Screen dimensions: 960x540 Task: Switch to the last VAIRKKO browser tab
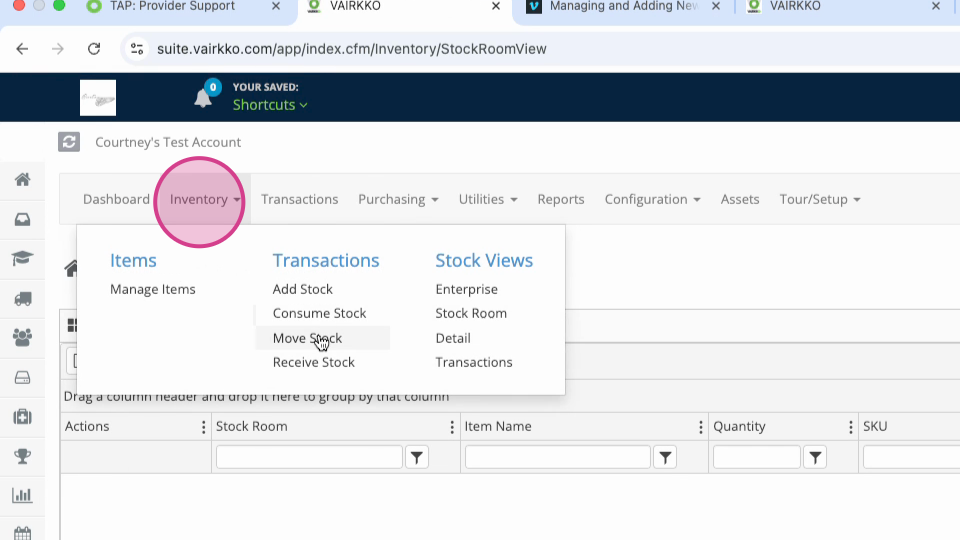[x=795, y=7]
